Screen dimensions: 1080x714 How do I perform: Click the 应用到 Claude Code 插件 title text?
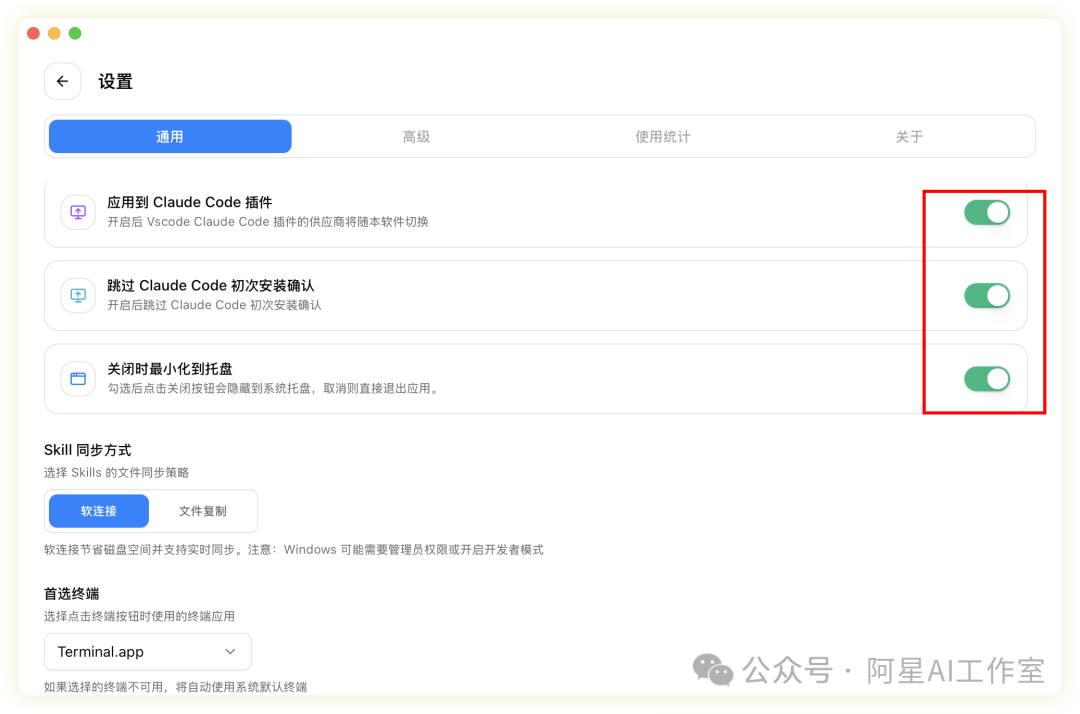point(189,202)
